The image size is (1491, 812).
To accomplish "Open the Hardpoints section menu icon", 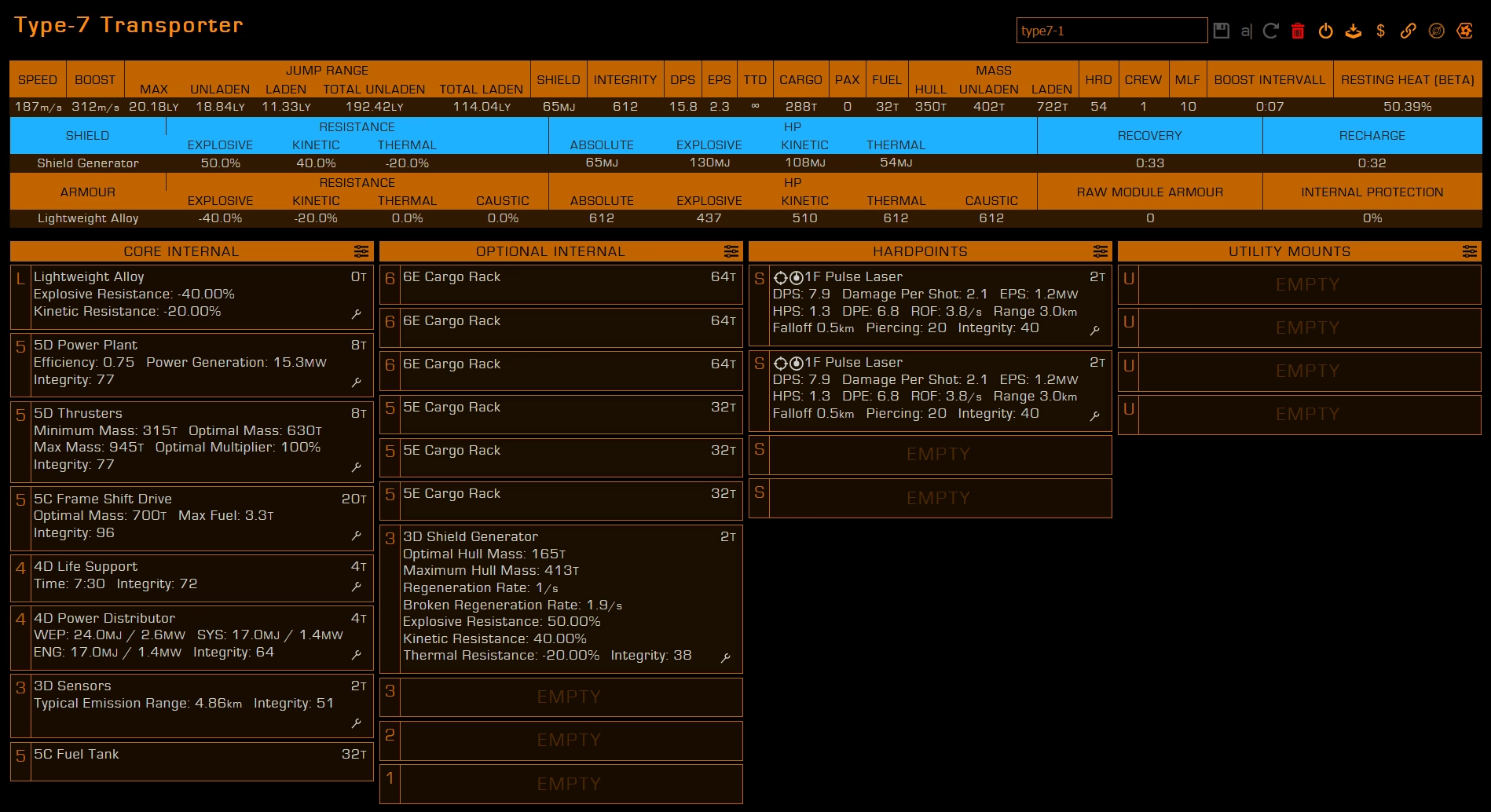I will coord(1100,251).
